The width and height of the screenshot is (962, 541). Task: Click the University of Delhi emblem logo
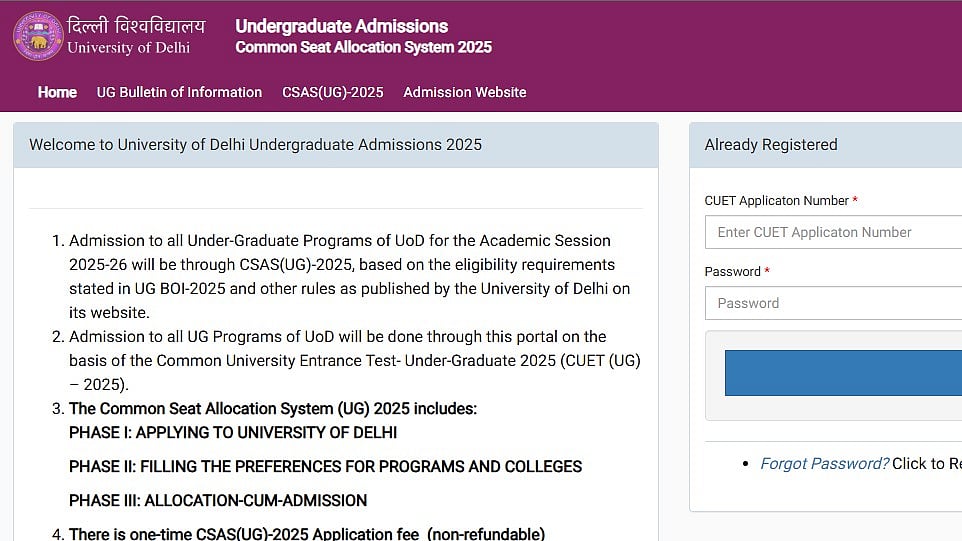tap(38, 36)
